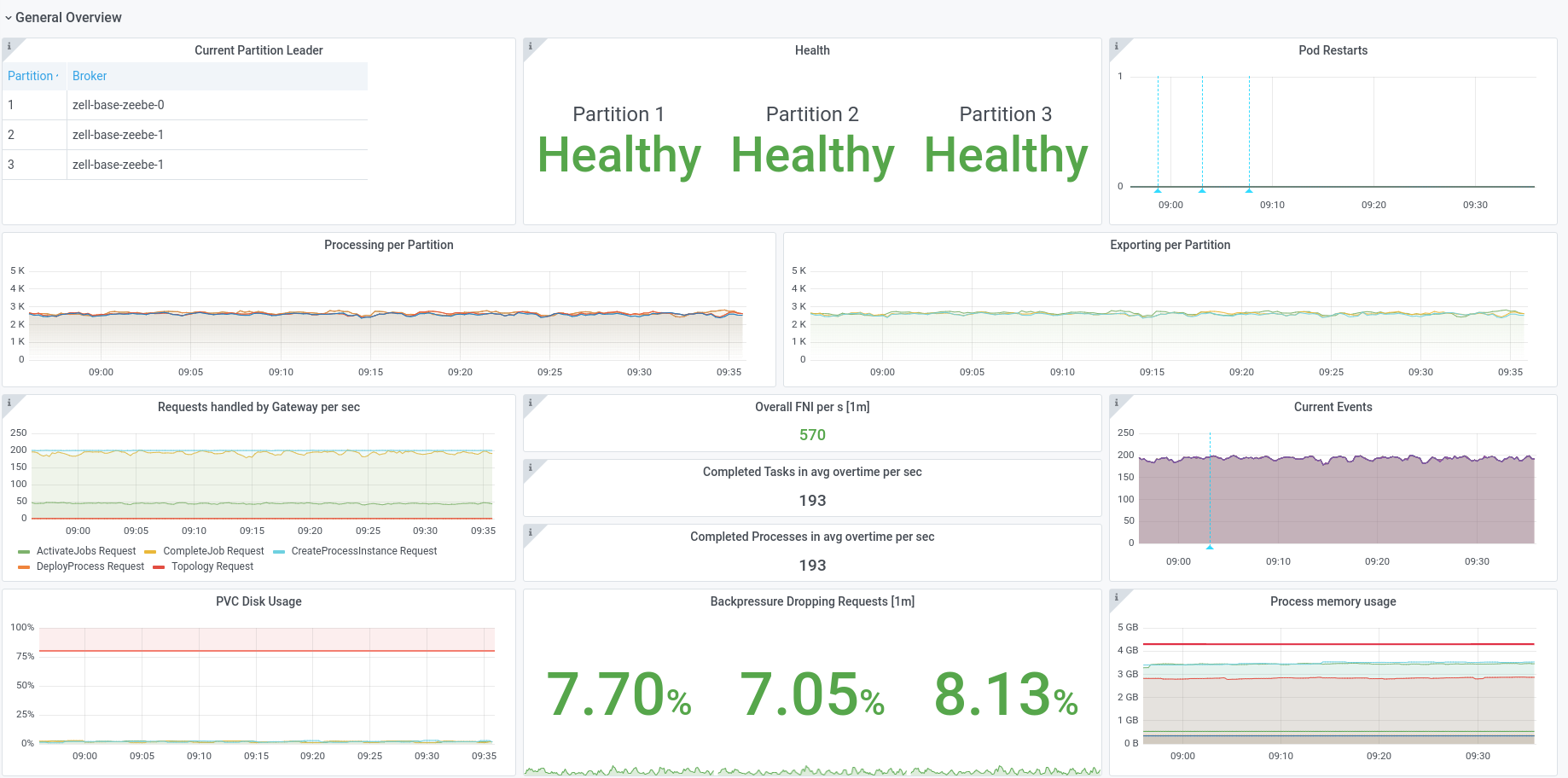
Task: Open Completed Processes in avg overtime title menu
Action: (812, 537)
